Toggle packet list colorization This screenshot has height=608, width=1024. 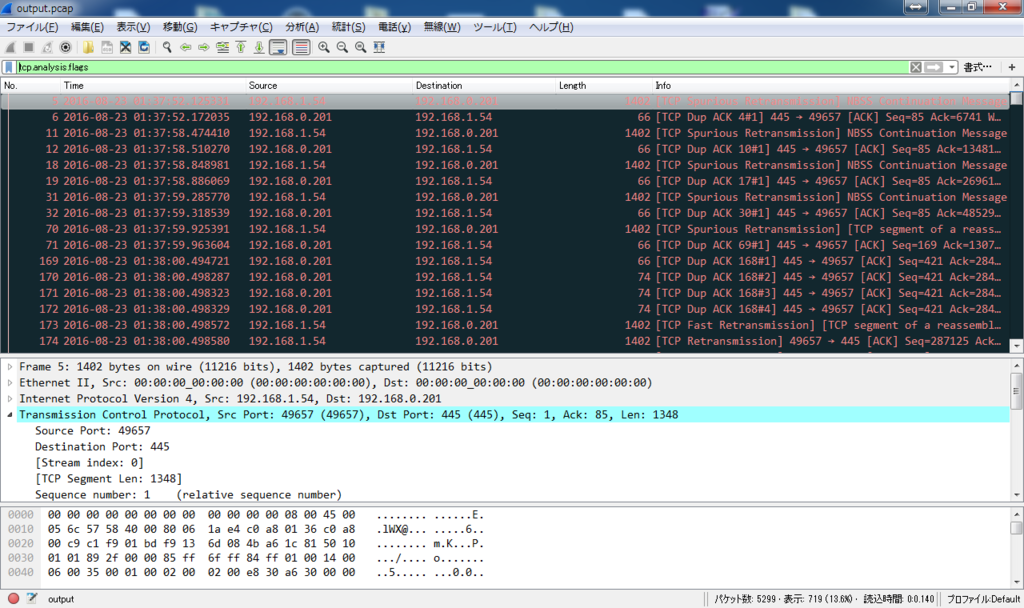(x=301, y=47)
